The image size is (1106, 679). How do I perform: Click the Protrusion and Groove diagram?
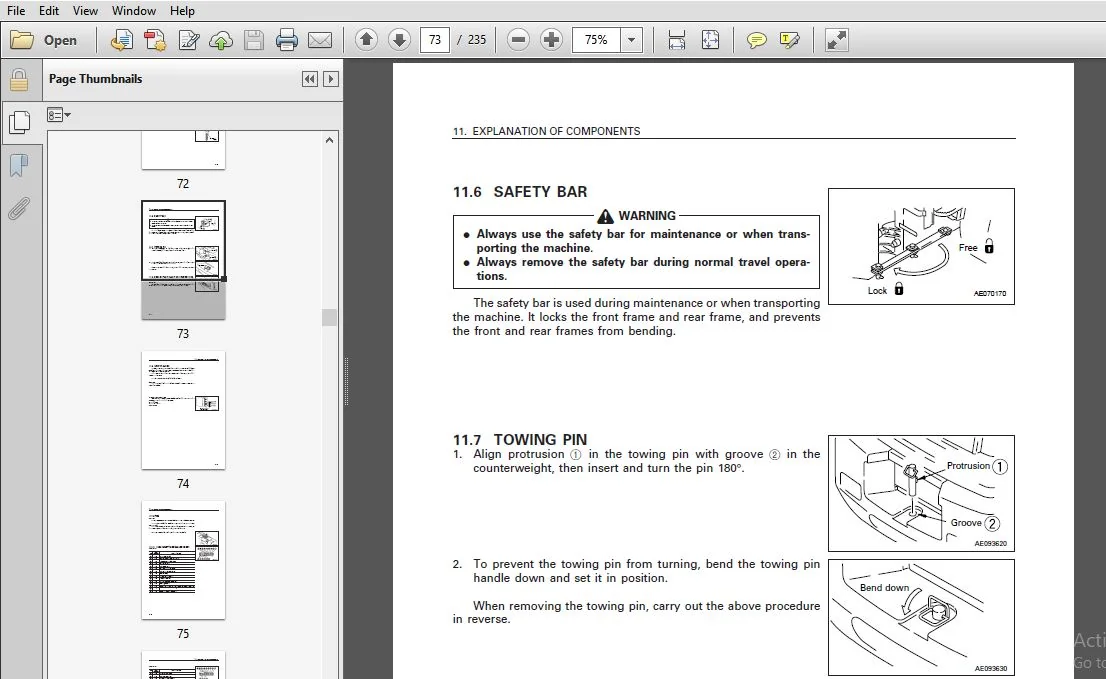pyautogui.click(x=921, y=494)
